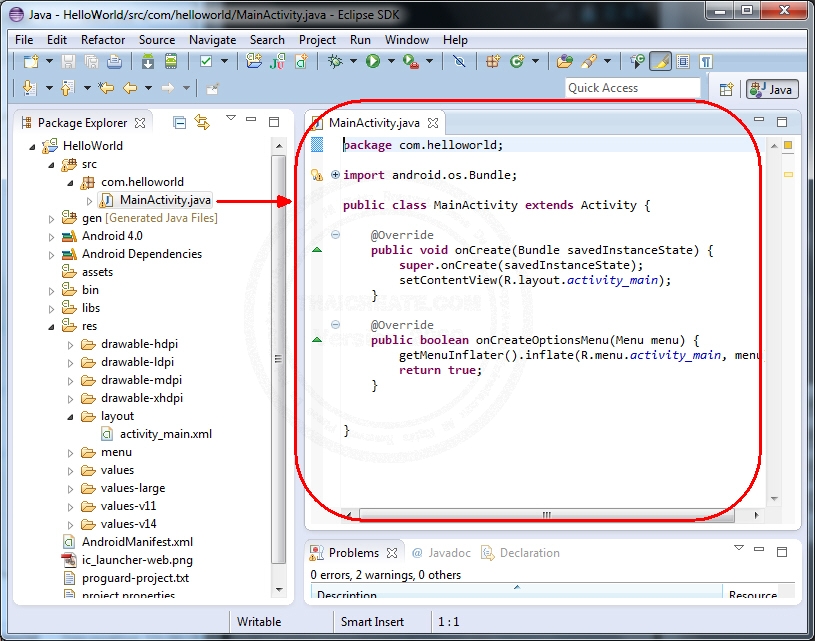Screen dimensions: 815x641
Task: Show whitespace characters in the editor
Action: 704,62
